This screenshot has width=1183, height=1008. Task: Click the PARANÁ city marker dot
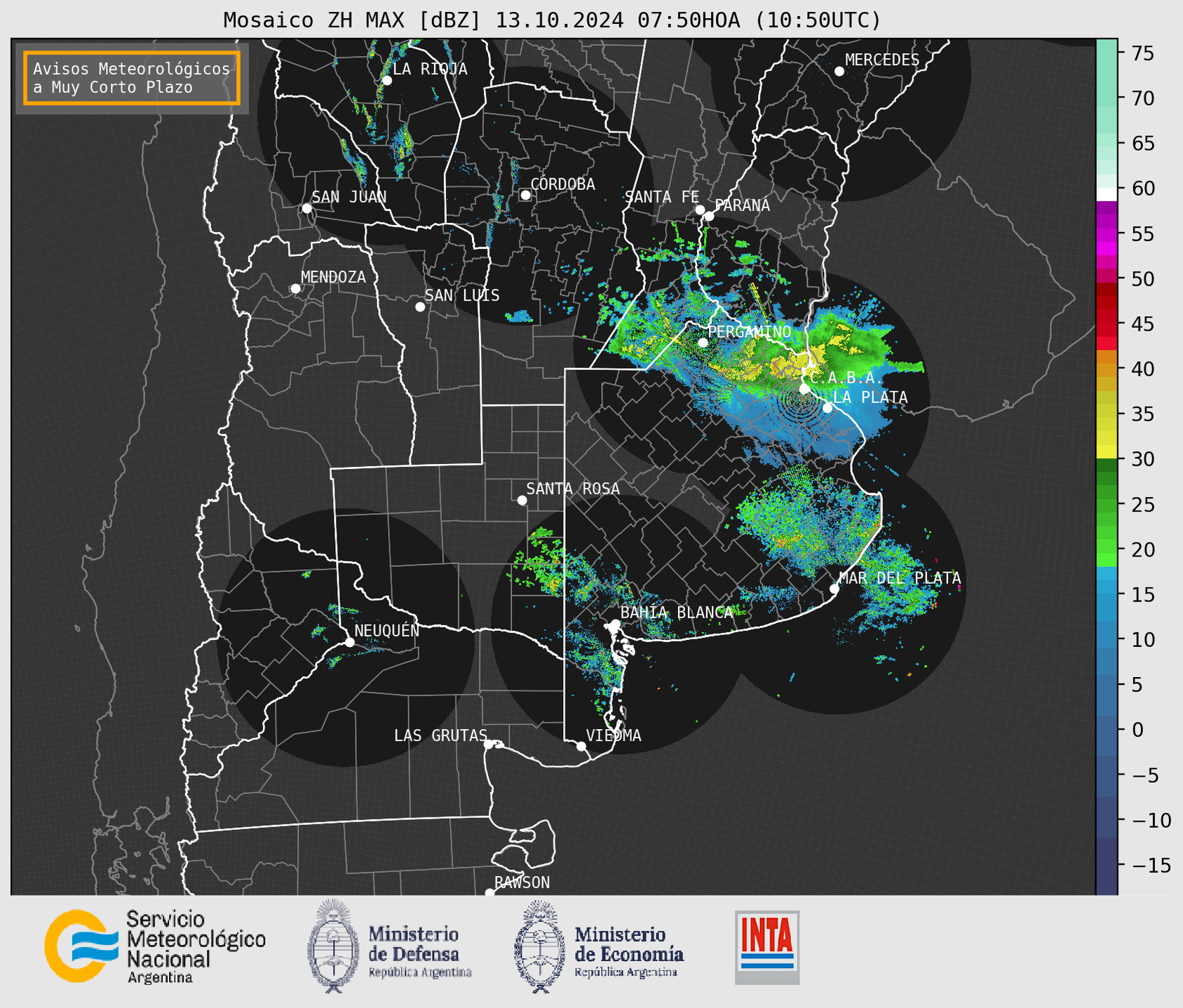click(709, 216)
